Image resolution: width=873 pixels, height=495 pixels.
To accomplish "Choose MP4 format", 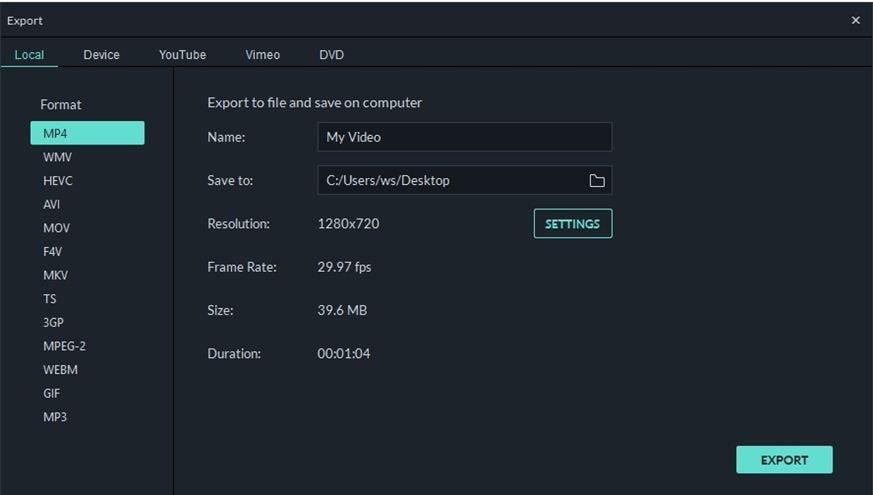I will 87,133.
